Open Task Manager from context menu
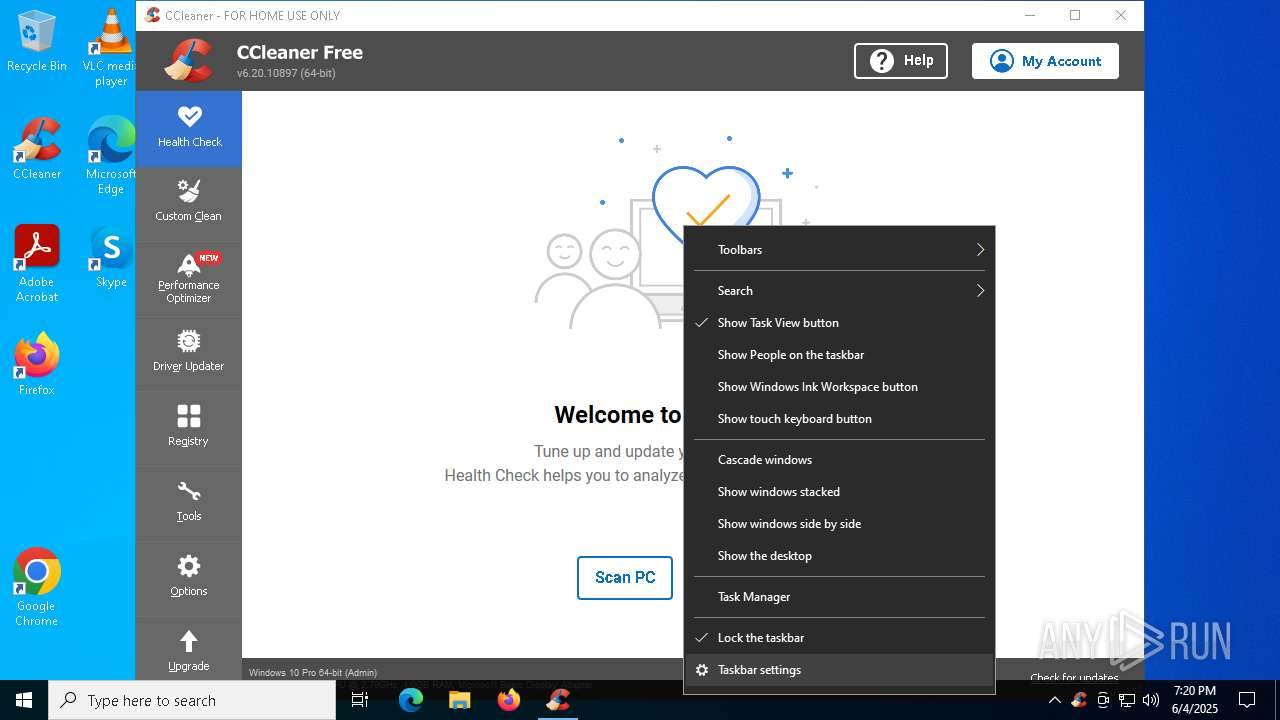Image resolution: width=1280 pixels, height=720 pixels. [x=839, y=597]
